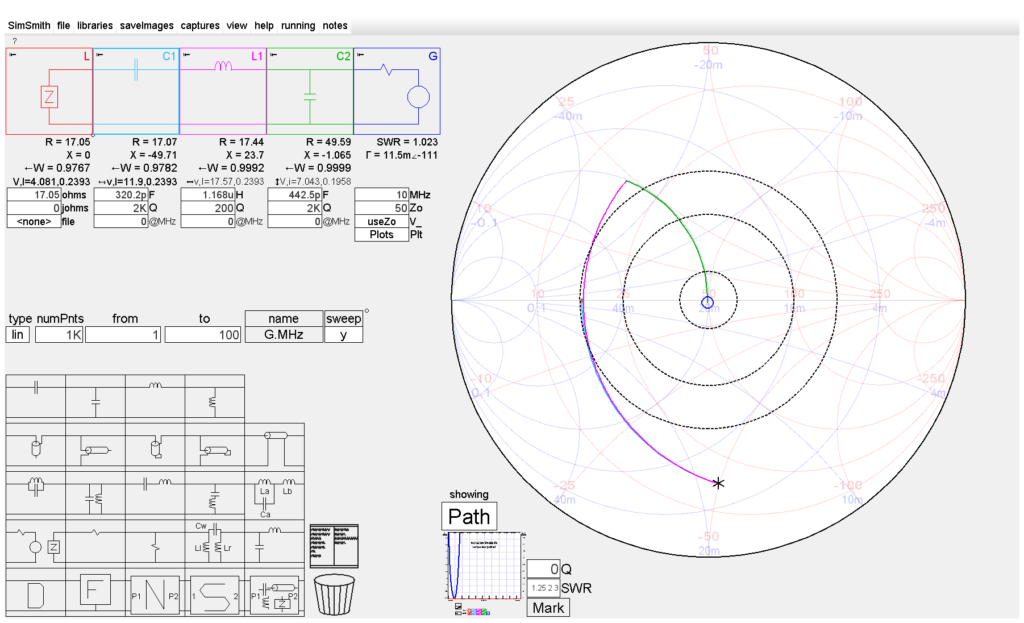
Task: Edit the load 17.05 ohms field
Action: (x=34, y=195)
